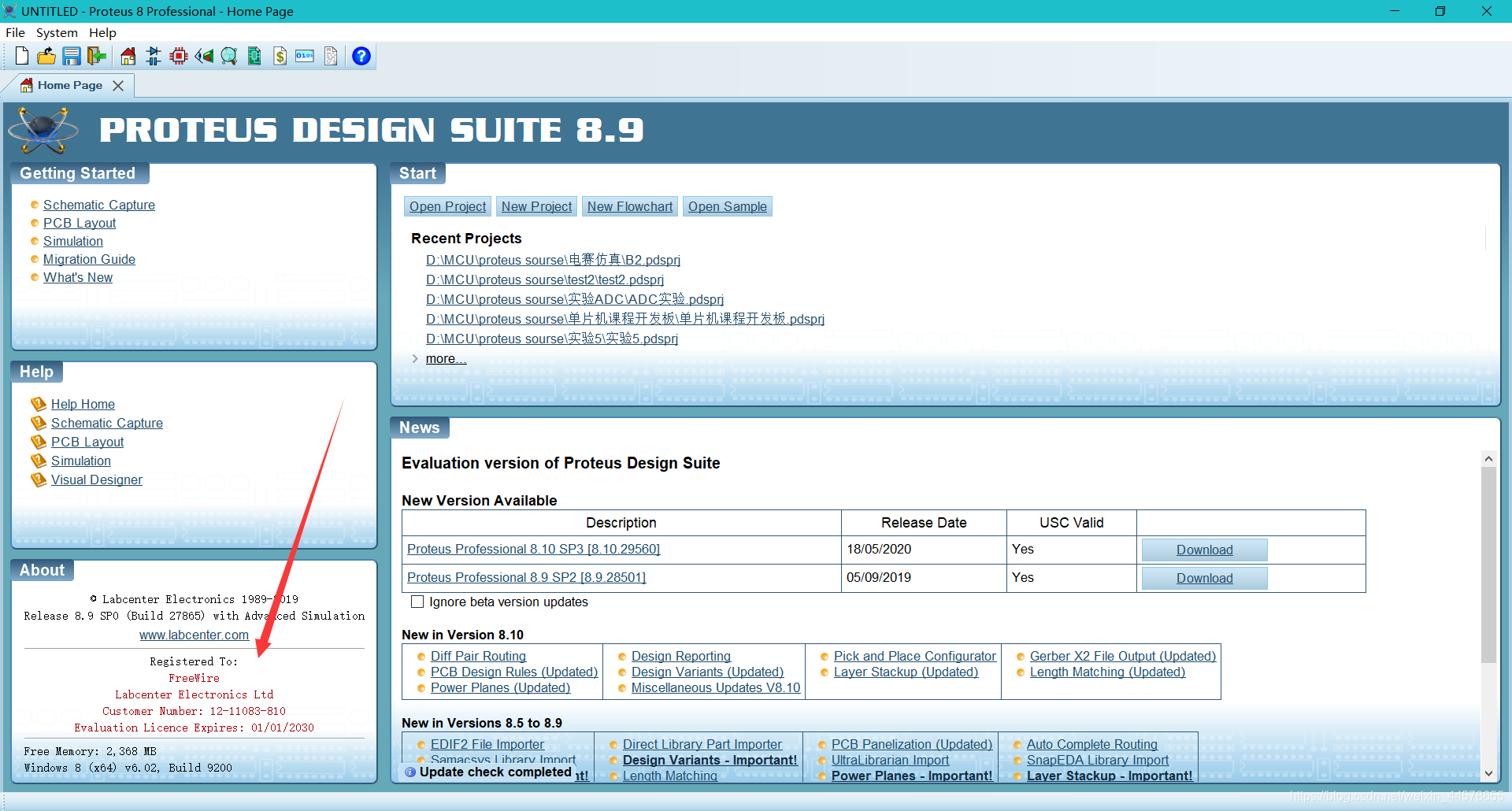This screenshot has width=1512, height=811.
Task: Expand the more... recent projects list
Action: pyautogui.click(x=446, y=358)
